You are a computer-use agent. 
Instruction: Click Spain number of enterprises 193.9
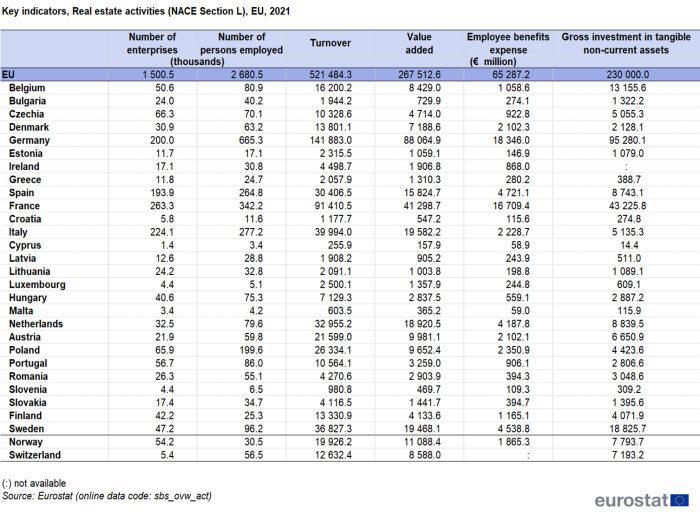pos(162,193)
